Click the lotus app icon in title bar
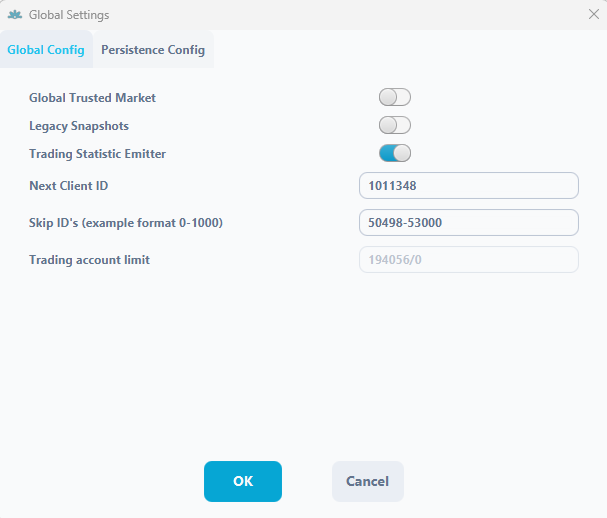Image resolution: width=607 pixels, height=518 pixels. [x=14, y=15]
